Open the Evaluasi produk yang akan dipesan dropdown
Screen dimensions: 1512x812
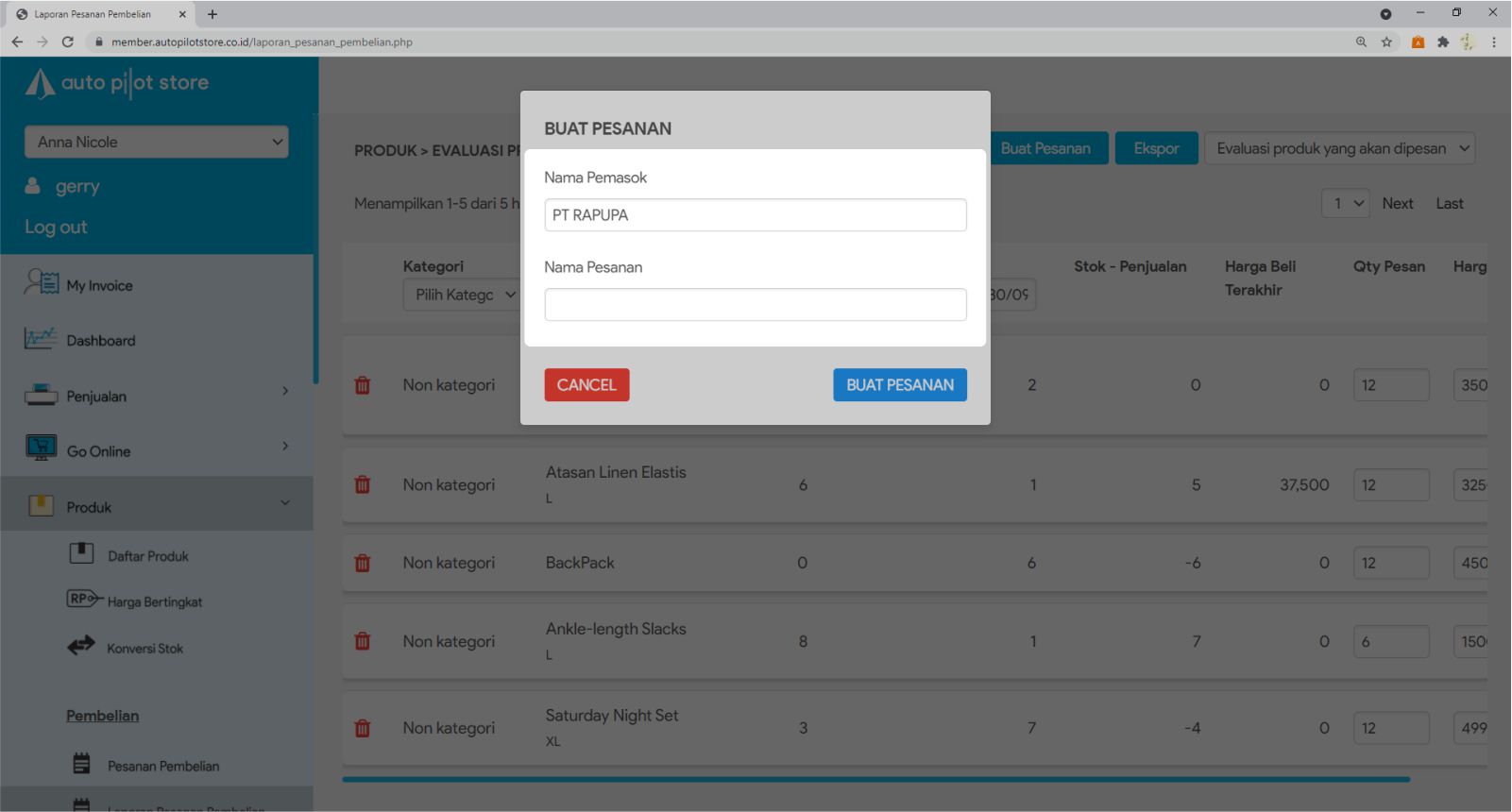[1339, 148]
